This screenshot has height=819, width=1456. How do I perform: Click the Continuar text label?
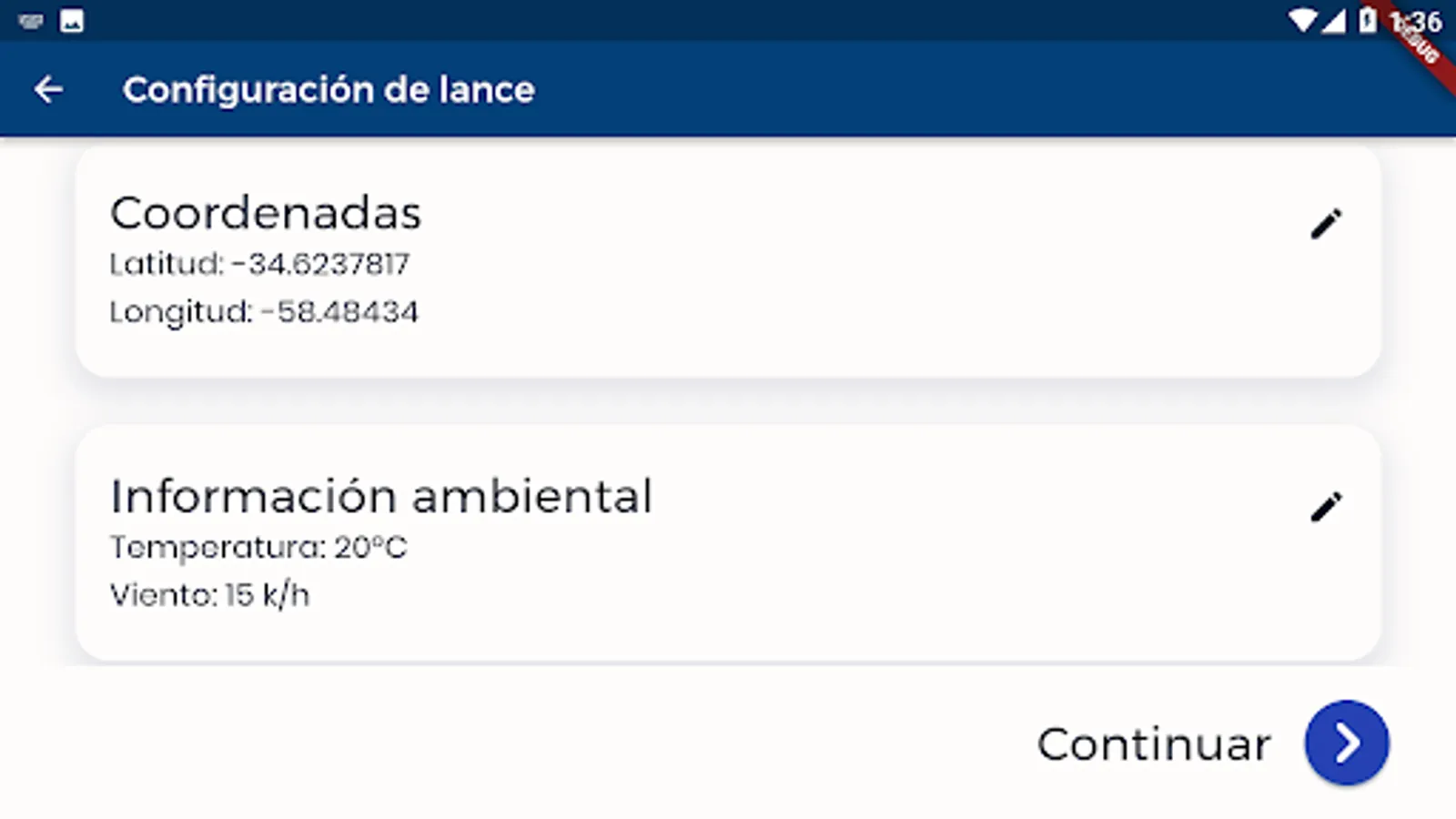click(1153, 744)
